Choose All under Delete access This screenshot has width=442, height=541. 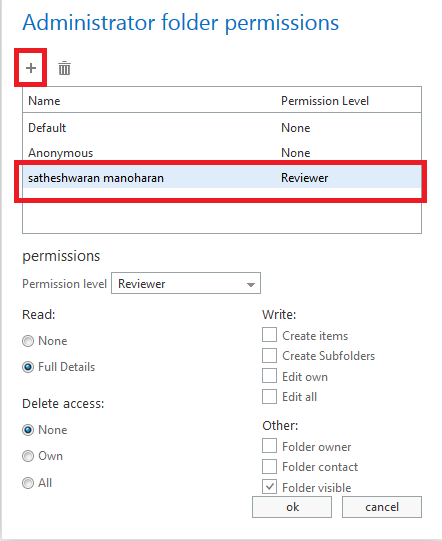click(x=28, y=483)
